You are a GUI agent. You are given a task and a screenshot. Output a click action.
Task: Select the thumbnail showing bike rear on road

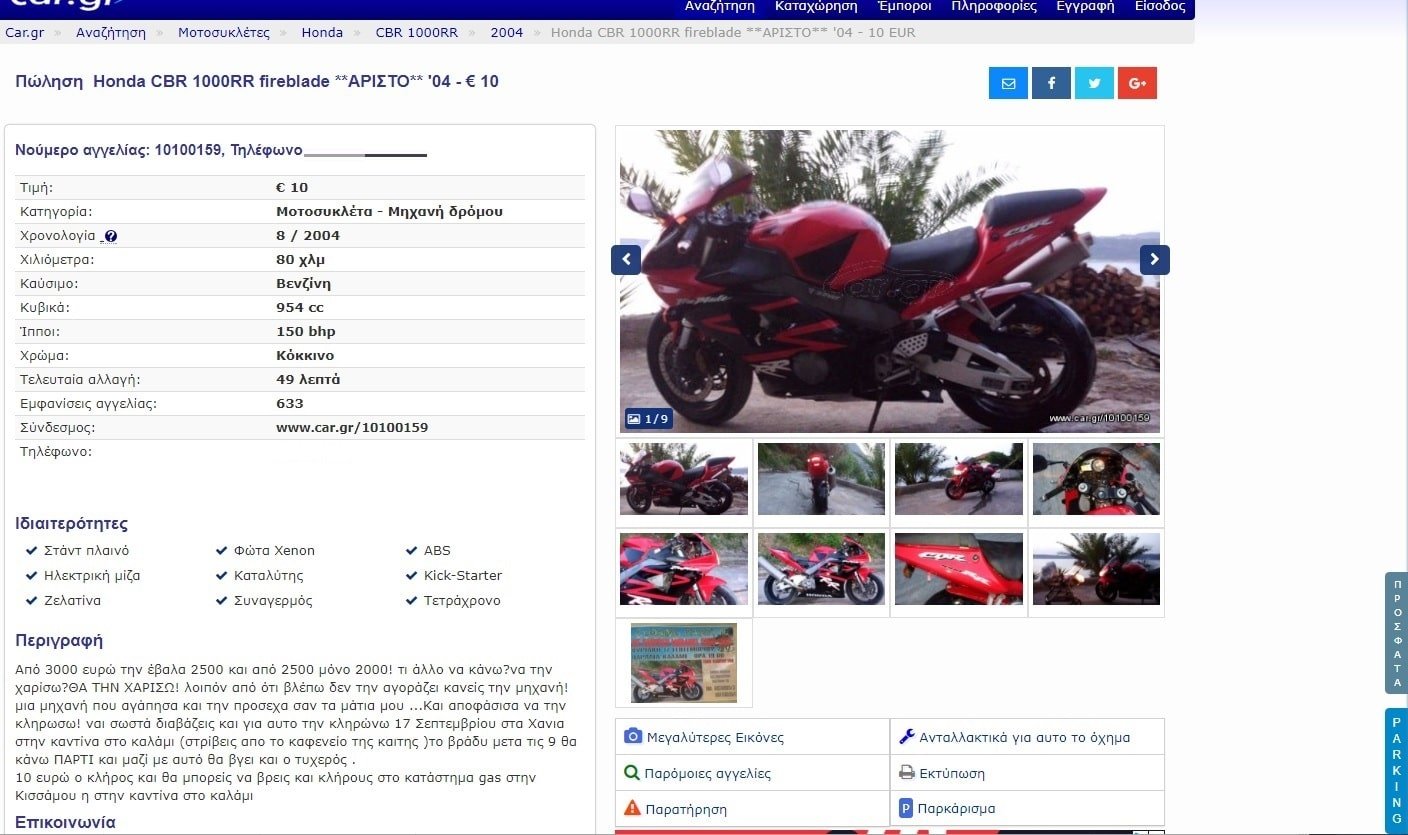tap(821, 479)
